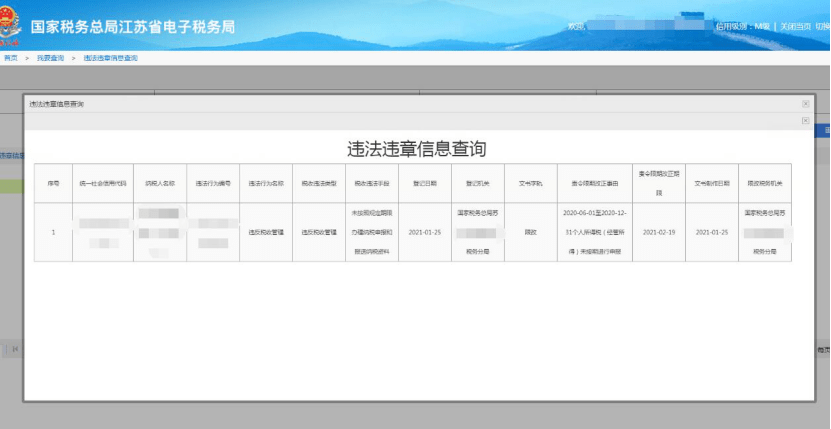Image resolution: width=831 pixels, height=429 pixels.
Task: Click 关闭当页 link in header
Action: [795, 26]
